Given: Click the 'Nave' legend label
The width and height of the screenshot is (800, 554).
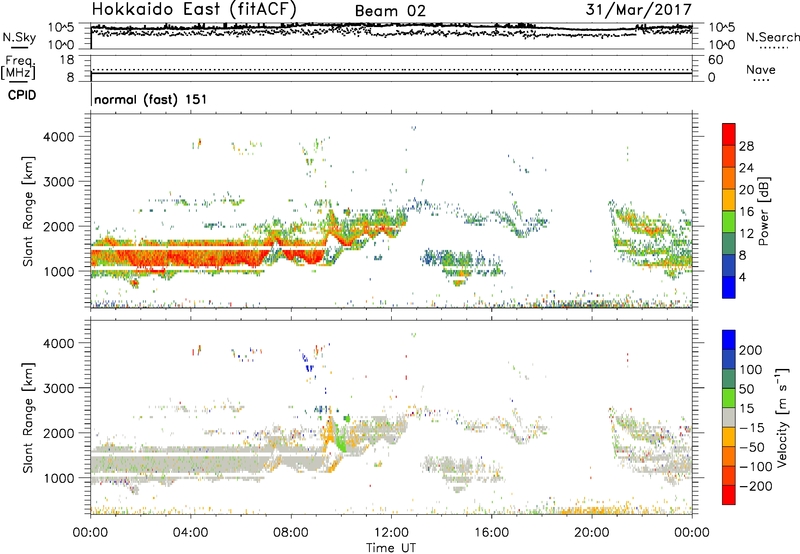Looking at the screenshot, I should click(x=761, y=69).
